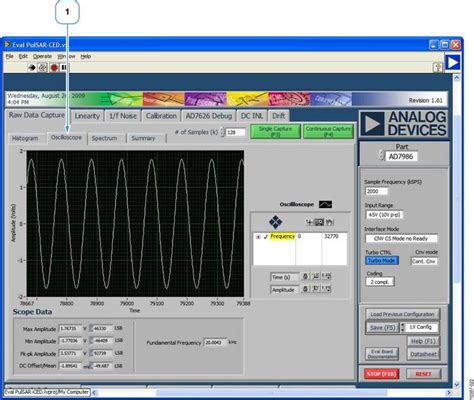Select the crosshair cursor tool in graph palette
The image size is (474, 400).
pyautogui.click(x=310, y=222)
